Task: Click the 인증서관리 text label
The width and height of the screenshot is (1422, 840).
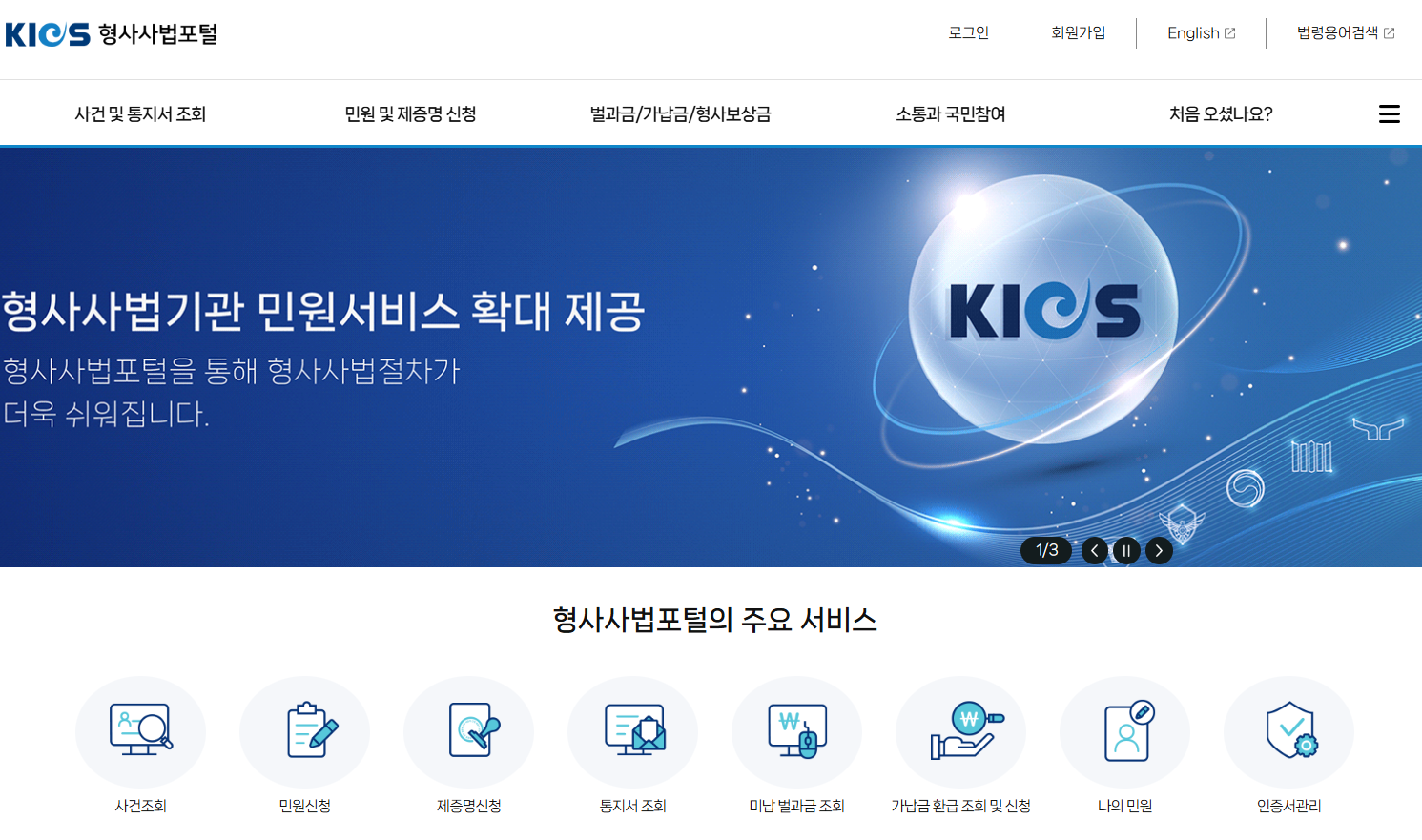Action: coord(1288,806)
